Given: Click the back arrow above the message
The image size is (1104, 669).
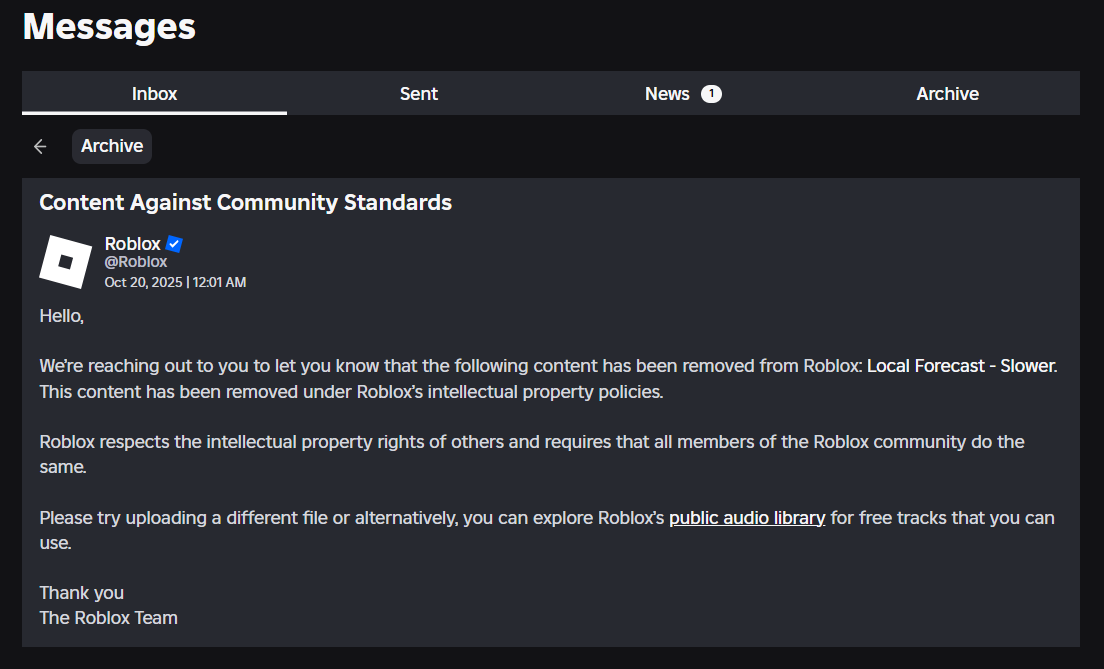Looking at the screenshot, I should (x=39, y=146).
